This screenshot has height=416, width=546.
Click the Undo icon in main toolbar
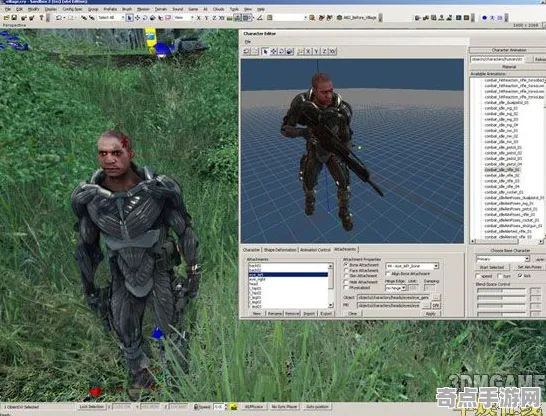click(58, 17)
